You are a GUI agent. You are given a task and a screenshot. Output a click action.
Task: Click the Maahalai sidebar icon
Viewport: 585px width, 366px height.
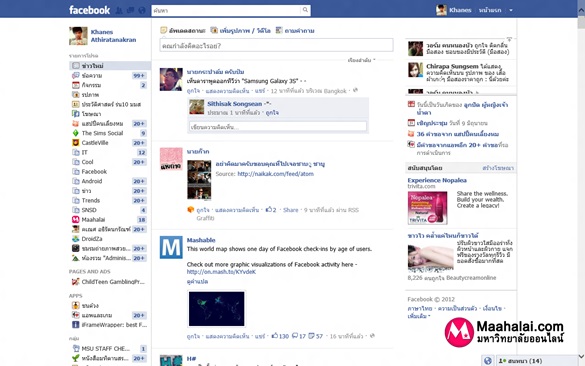(x=76, y=220)
